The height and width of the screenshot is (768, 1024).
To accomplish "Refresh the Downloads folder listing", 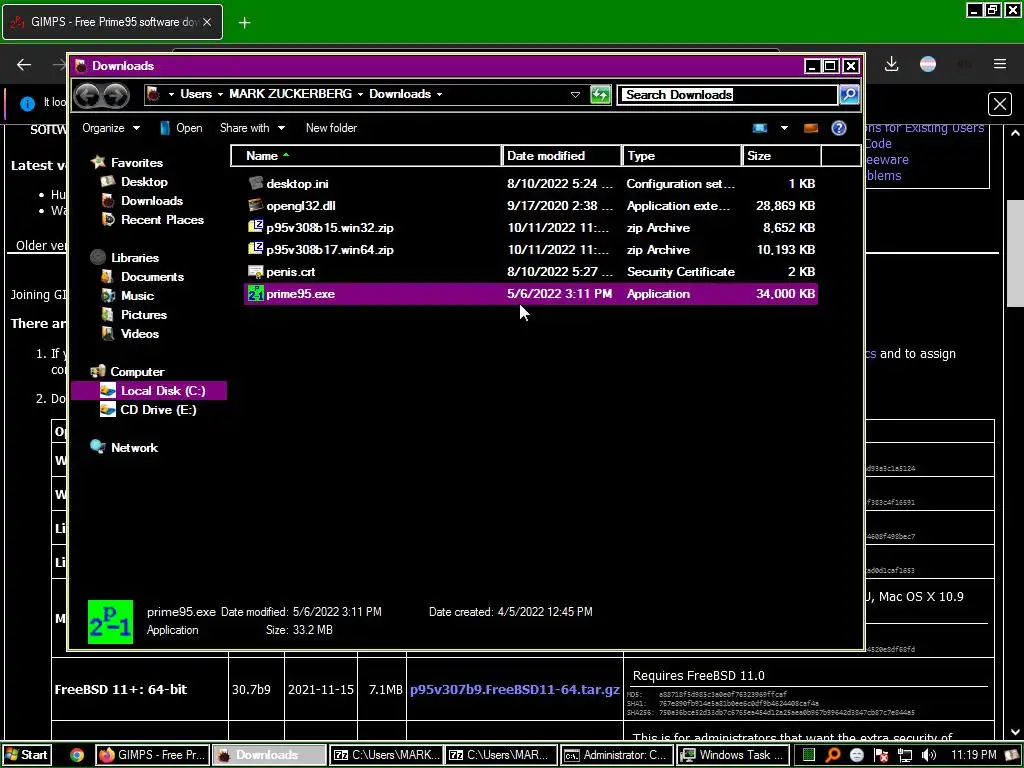I will pos(600,95).
